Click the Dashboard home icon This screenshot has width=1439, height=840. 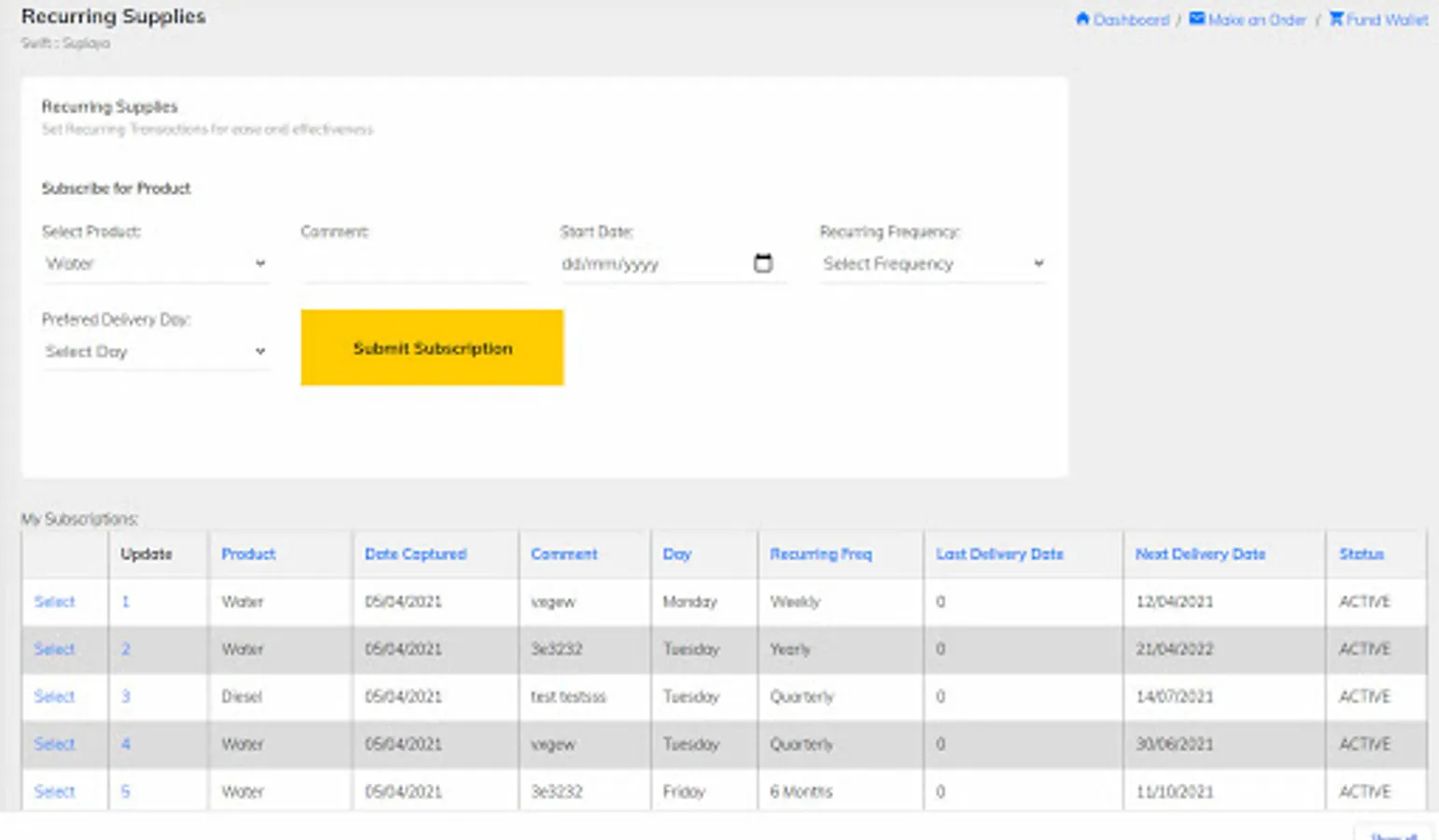click(x=1082, y=19)
